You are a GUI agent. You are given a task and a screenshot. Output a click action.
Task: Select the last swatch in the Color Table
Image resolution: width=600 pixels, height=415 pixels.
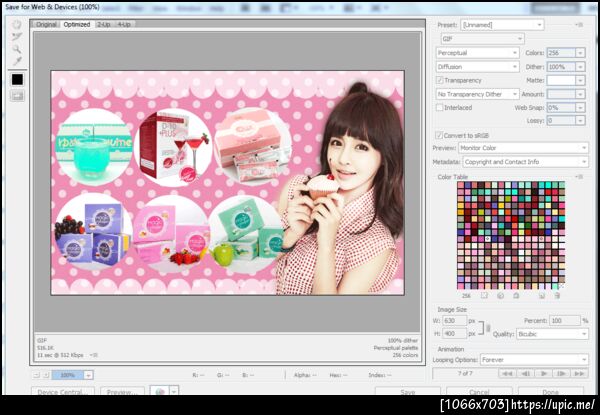(561, 286)
